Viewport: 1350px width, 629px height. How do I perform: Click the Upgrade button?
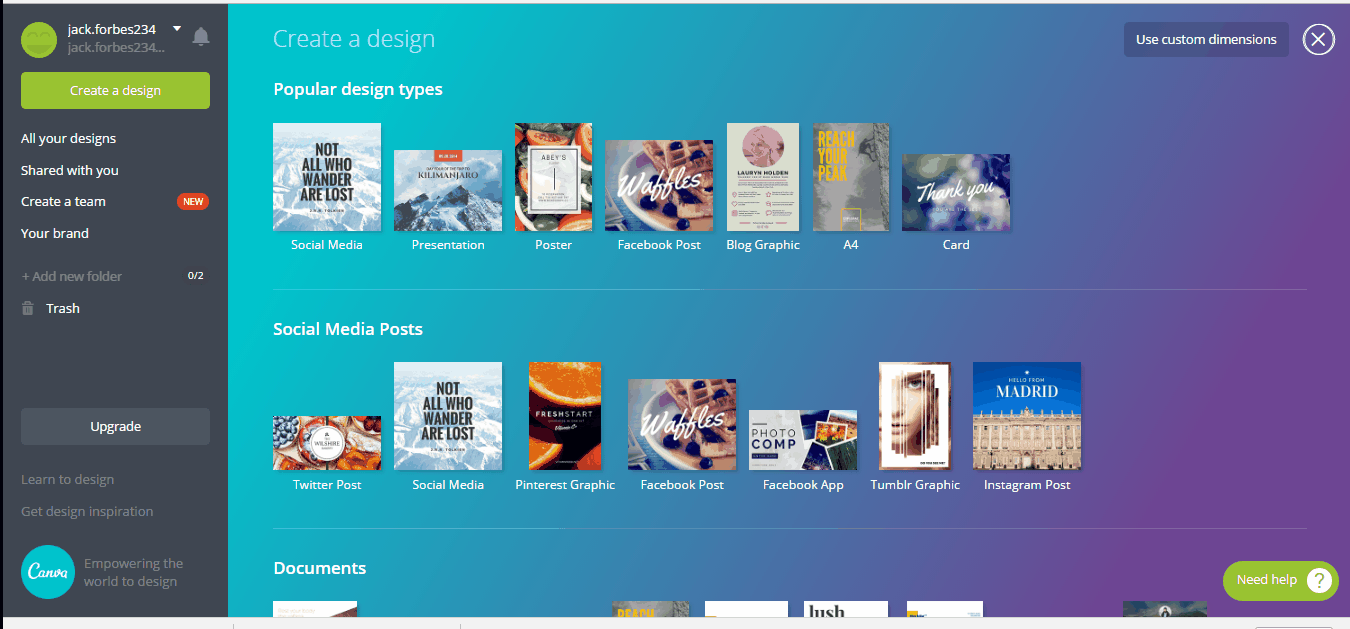pos(115,426)
